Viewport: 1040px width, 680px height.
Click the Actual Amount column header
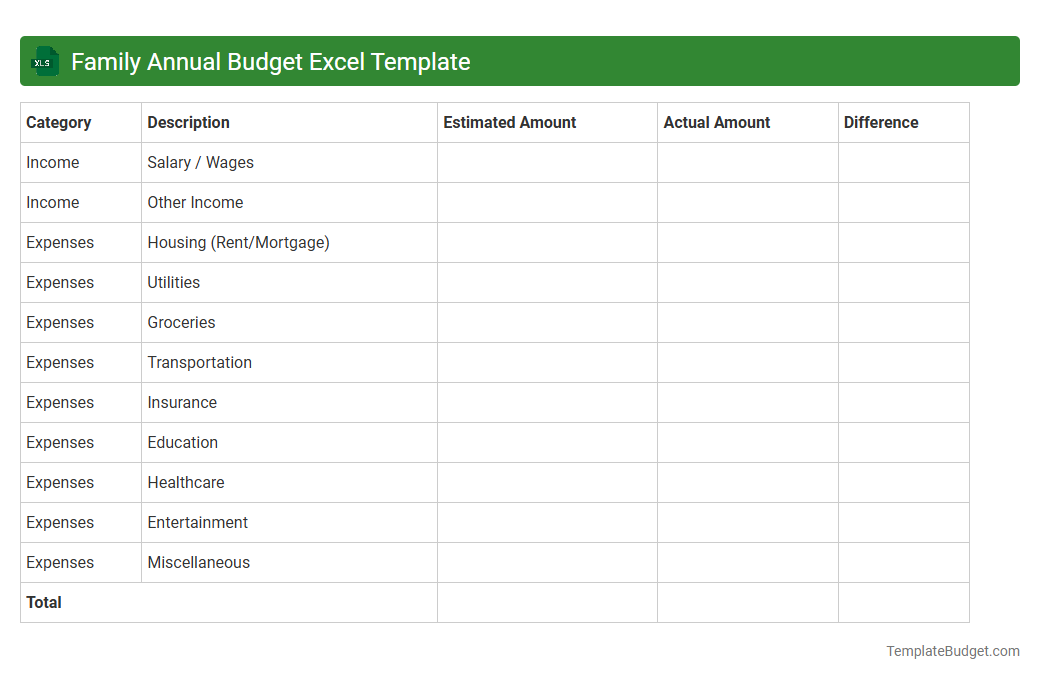click(x=717, y=122)
